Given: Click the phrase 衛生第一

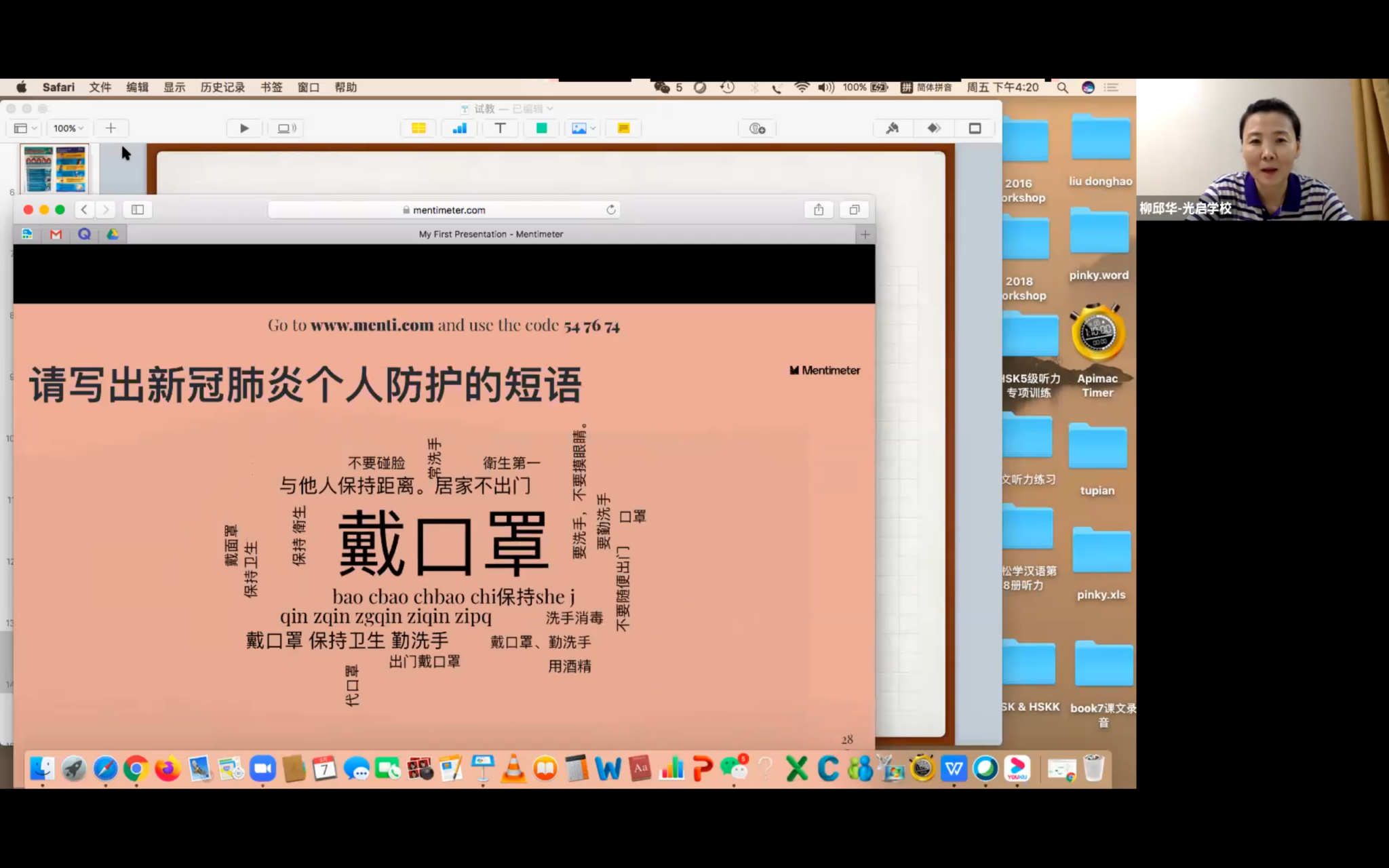Looking at the screenshot, I should pyautogui.click(x=511, y=463).
